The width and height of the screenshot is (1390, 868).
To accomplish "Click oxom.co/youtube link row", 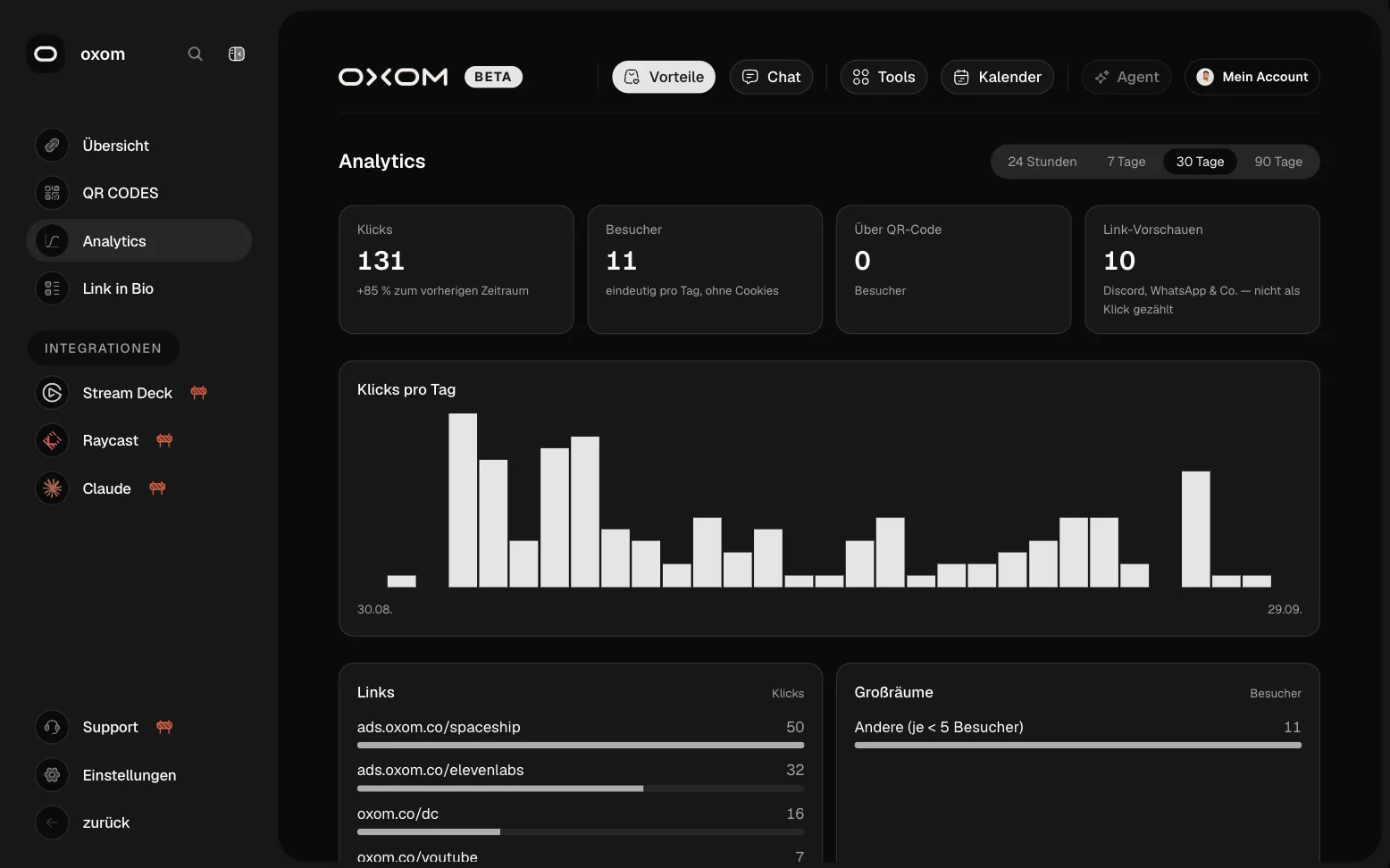I will [581, 856].
